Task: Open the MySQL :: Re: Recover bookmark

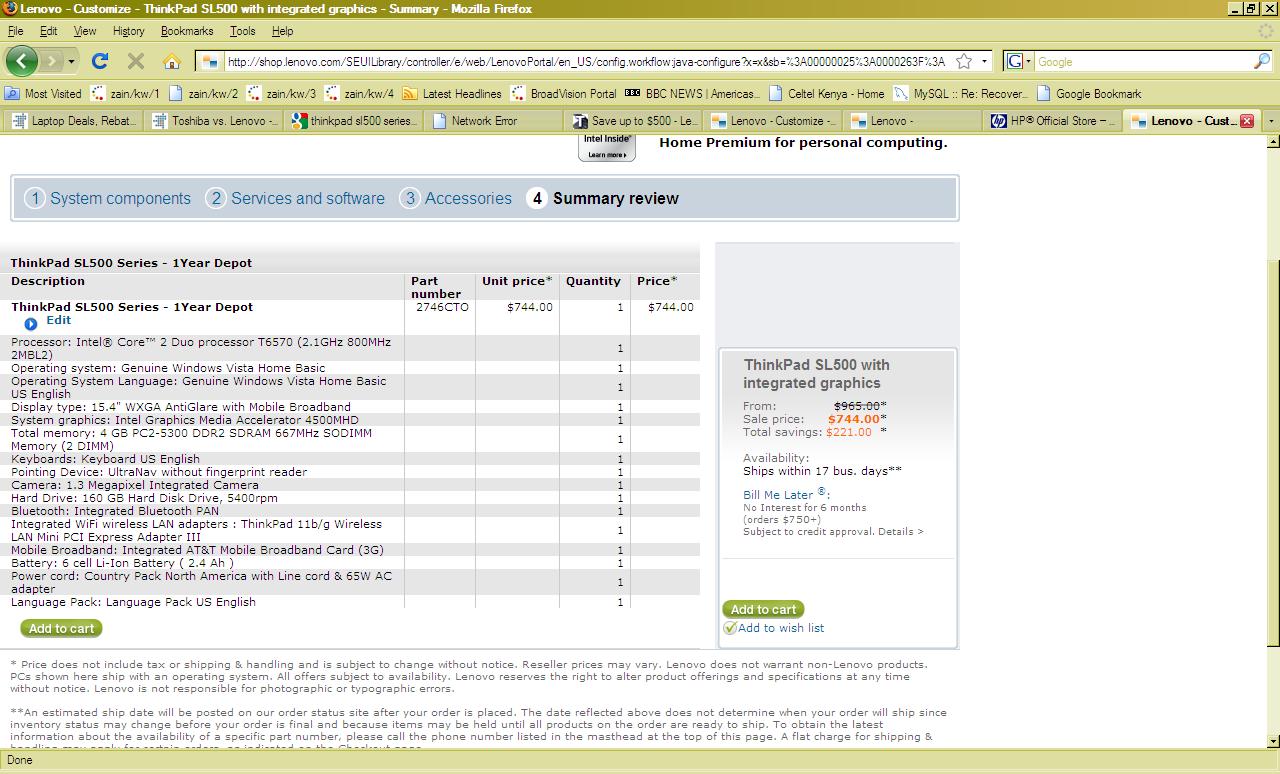Action: tap(960, 93)
